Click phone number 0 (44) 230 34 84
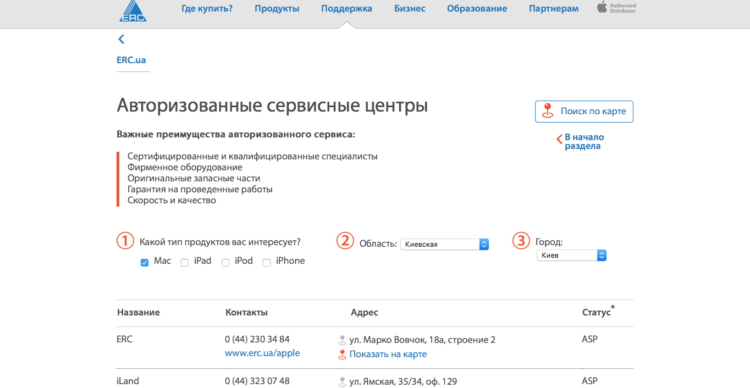This screenshot has height=388, width=750. (x=257, y=340)
